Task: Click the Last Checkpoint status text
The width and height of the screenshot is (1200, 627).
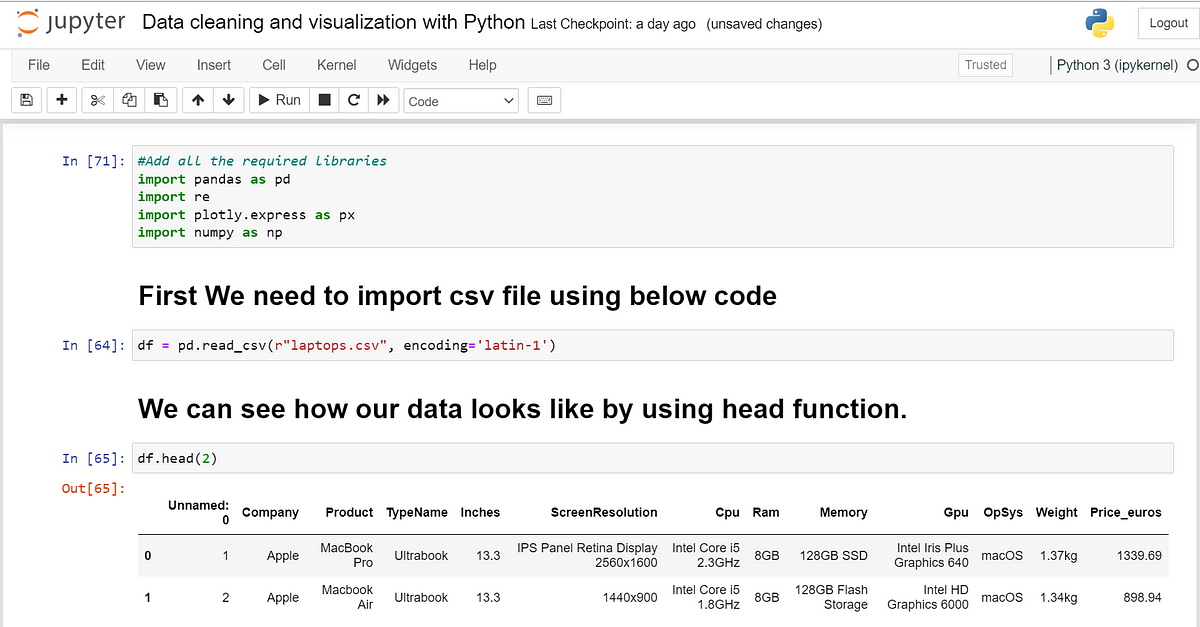Action: pyautogui.click(x=613, y=24)
